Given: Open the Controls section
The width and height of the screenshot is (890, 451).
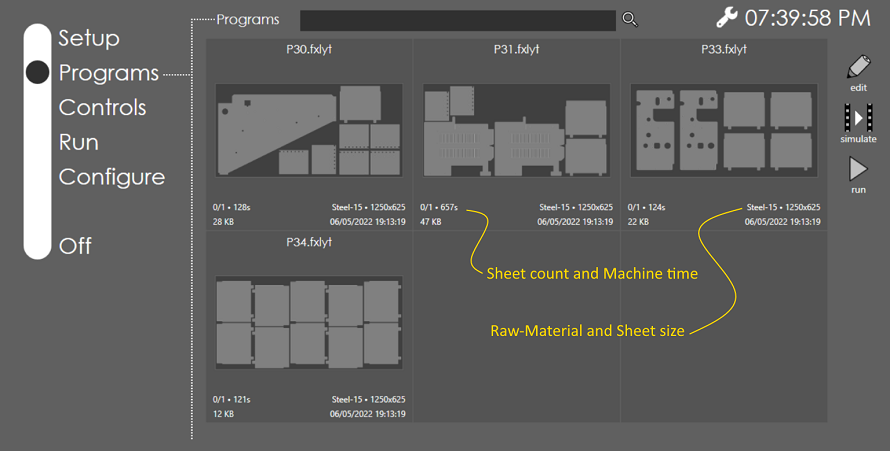Looking at the screenshot, I should pos(102,107).
